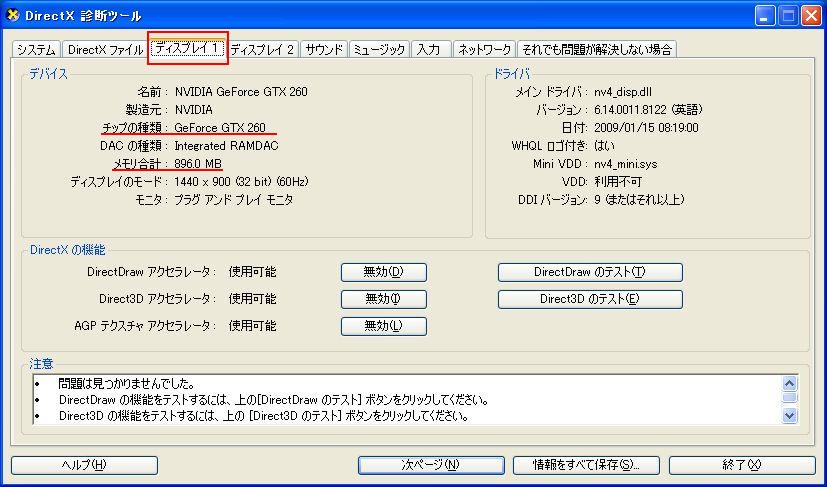
Task: Disable Direct3D acceleration with 無効(I)
Action: click(x=383, y=299)
